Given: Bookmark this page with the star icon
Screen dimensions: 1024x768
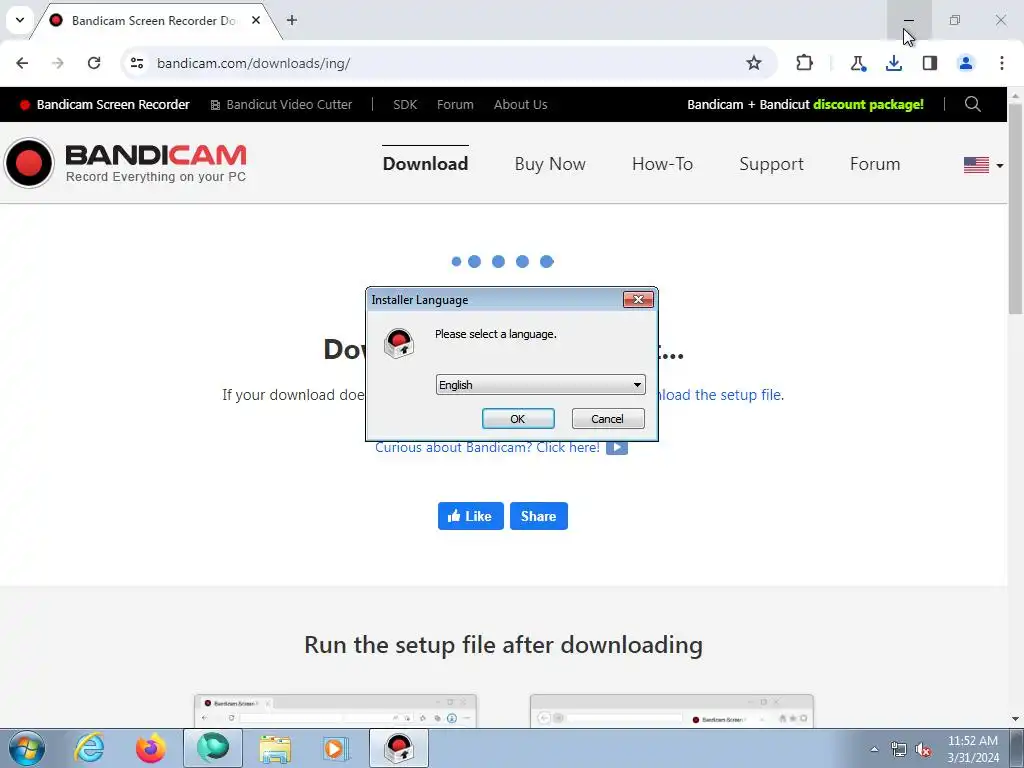Looking at the screenshot, I should (x=754, y=63).
